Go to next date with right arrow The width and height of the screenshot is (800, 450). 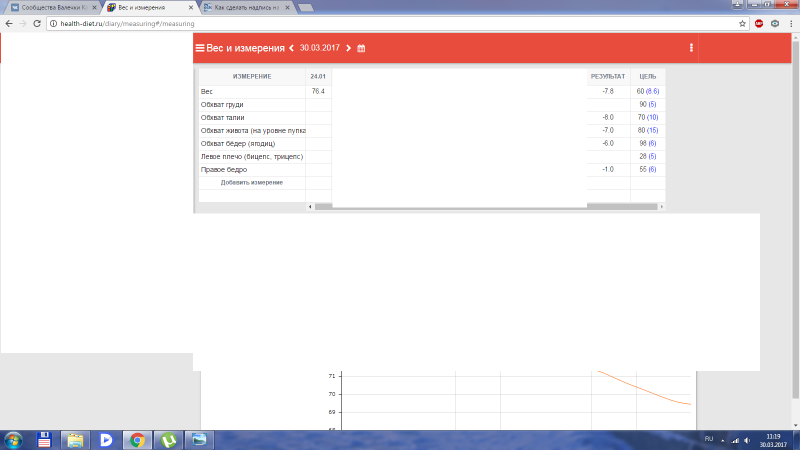[348, 48]
